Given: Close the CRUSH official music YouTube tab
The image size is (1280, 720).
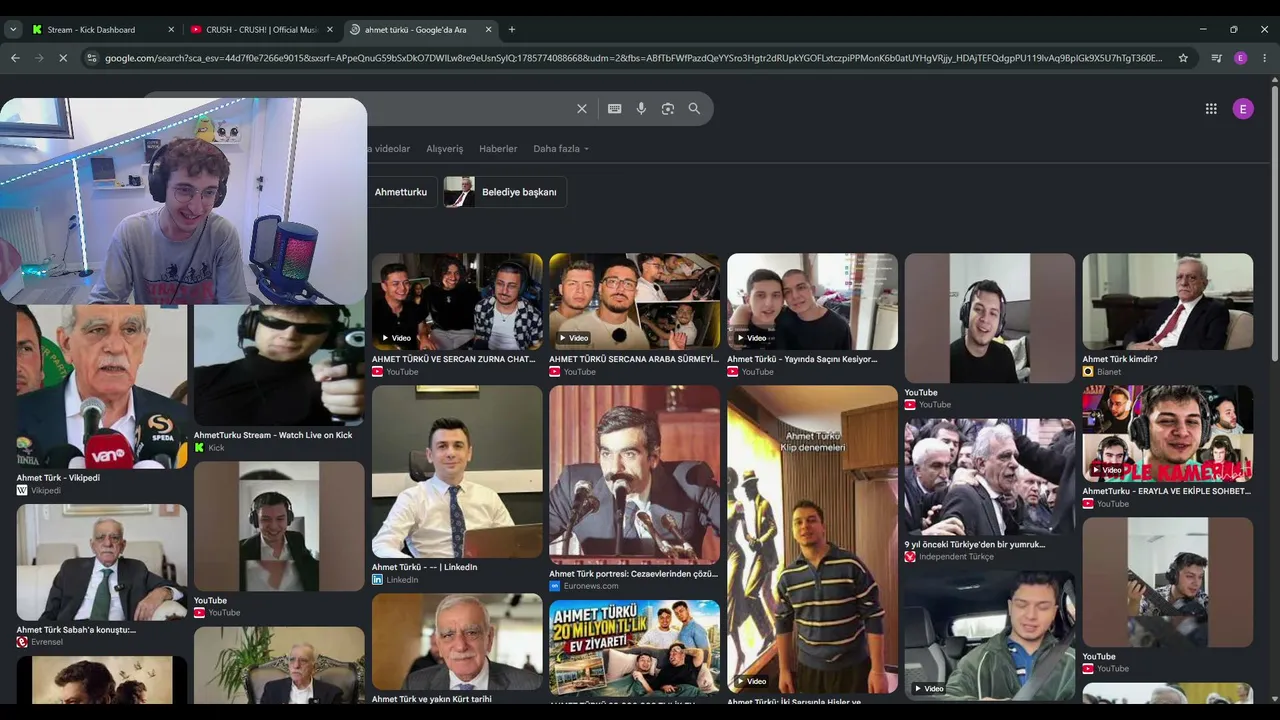Looking at the screenshot, I should pyautogui.click(x=330, y=30).
